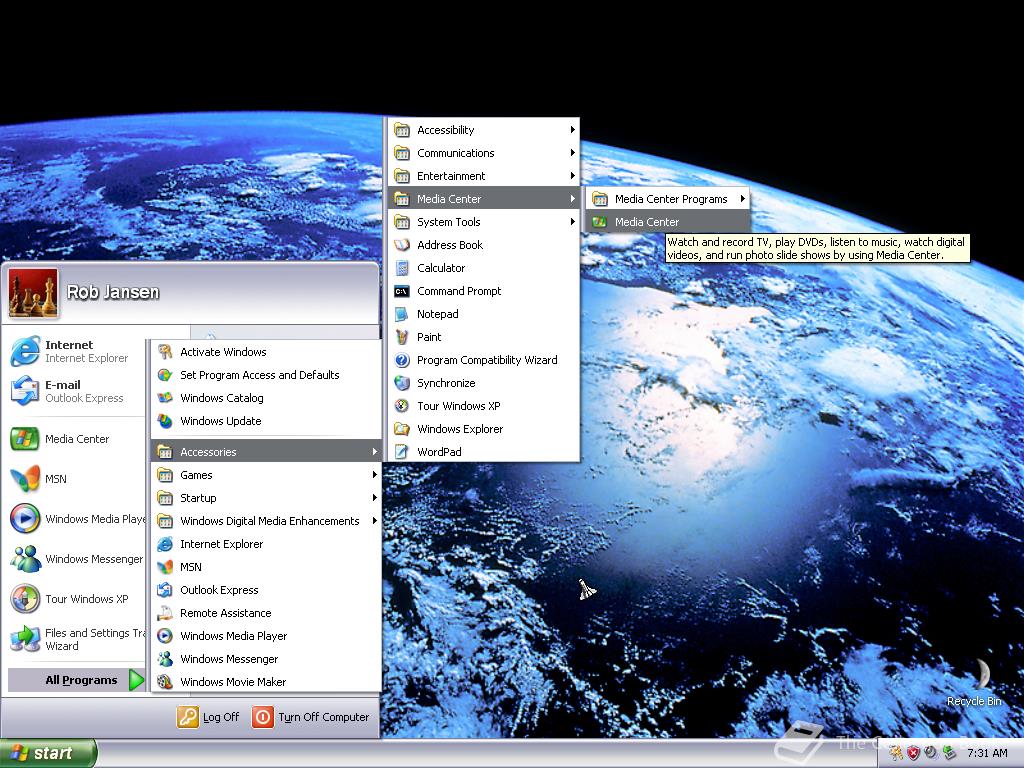Click Set Program Access and Defaults icon
The width and height of the screenshot is (1024, 768).
165,375
